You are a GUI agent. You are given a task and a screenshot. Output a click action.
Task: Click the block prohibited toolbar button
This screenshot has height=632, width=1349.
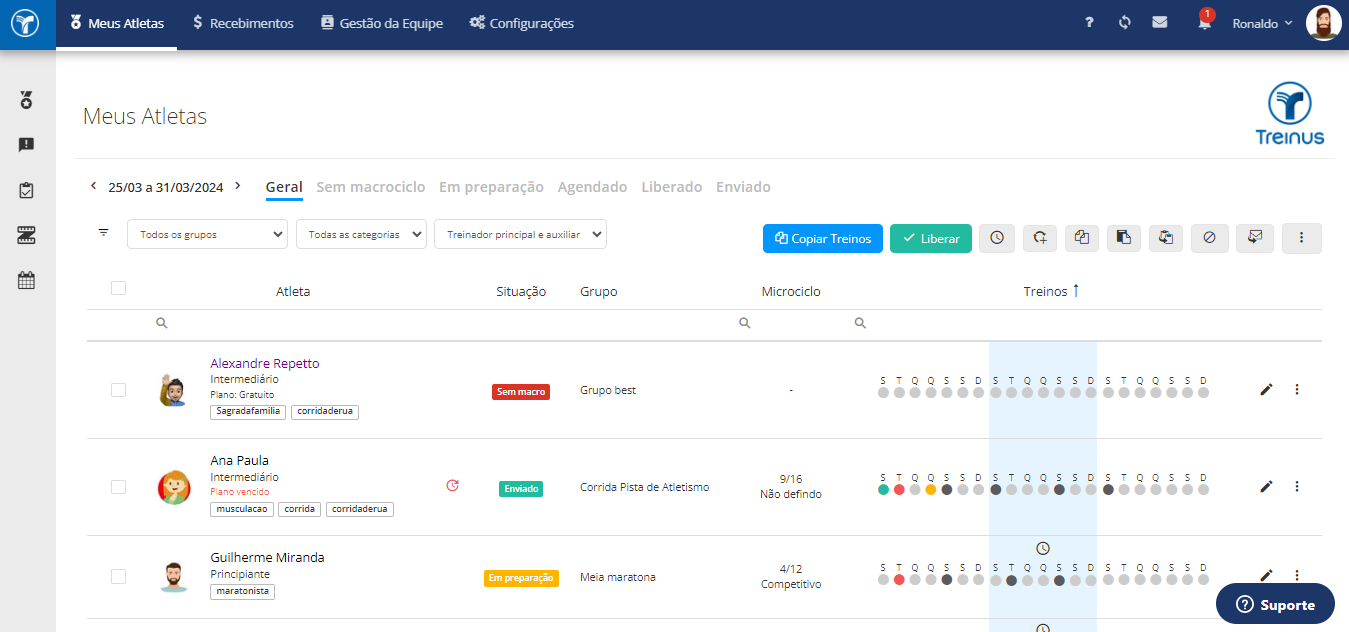tap(1209, 238)
